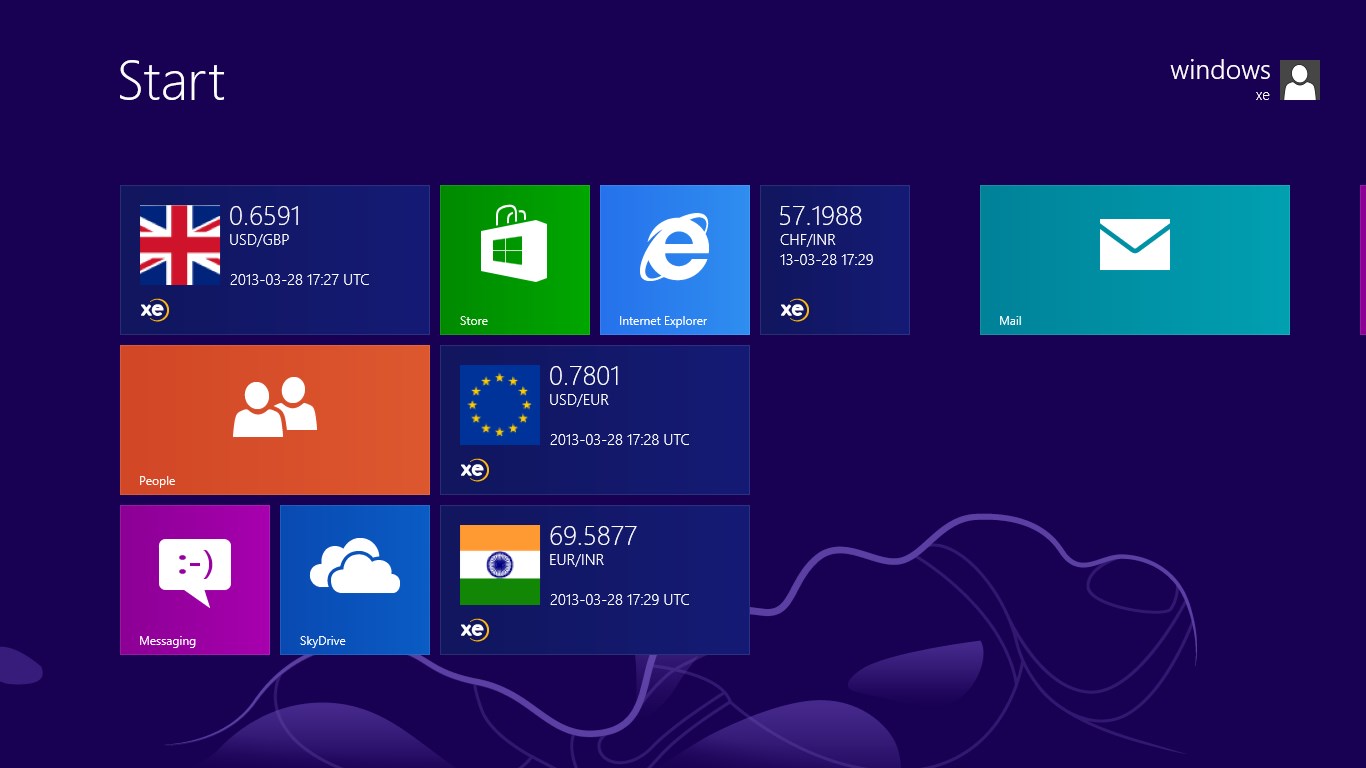Click the 69.5877 EUR/INR rate value
Screen dimensions: 1366x768
tap(592, 536)
